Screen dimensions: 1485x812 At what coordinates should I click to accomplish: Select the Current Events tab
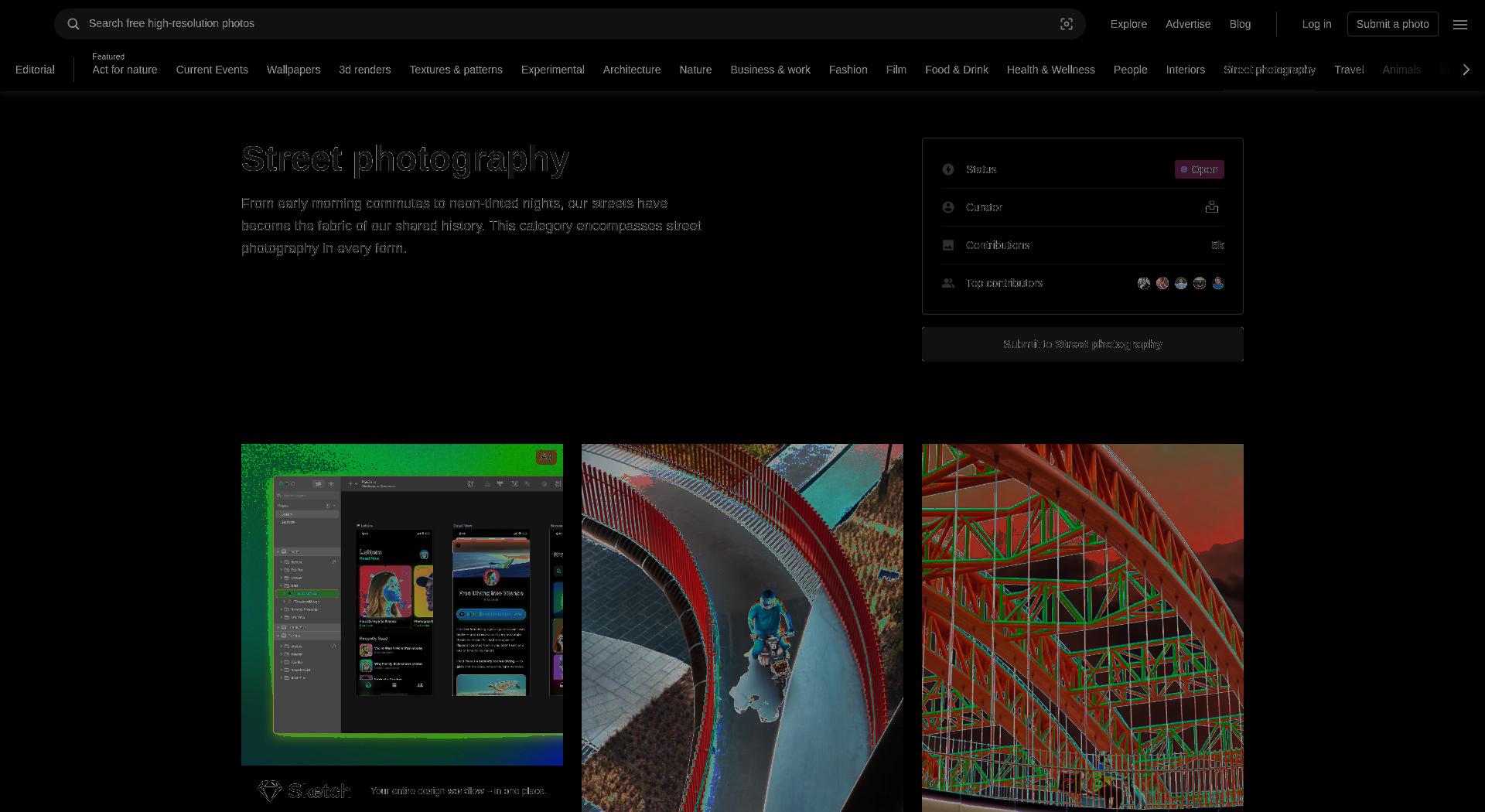coord(212,70)
